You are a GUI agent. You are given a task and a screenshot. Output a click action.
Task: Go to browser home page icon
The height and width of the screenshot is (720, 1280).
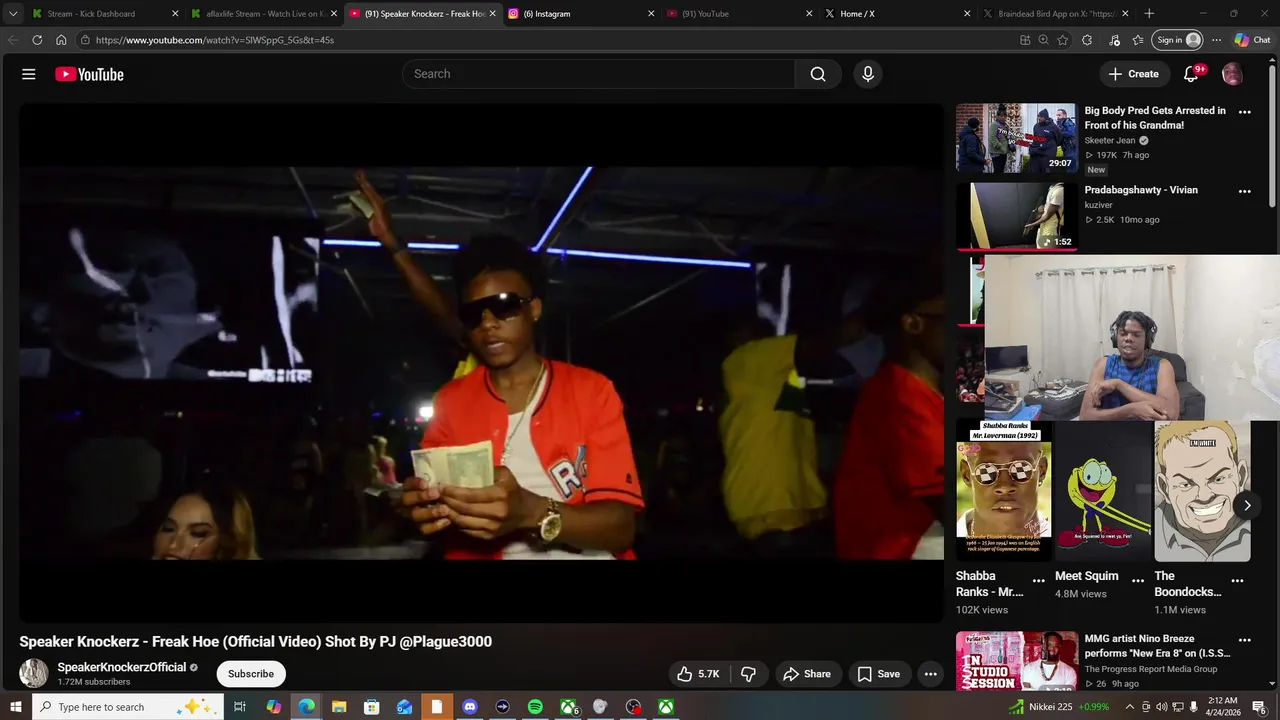[x=61, y=40]
